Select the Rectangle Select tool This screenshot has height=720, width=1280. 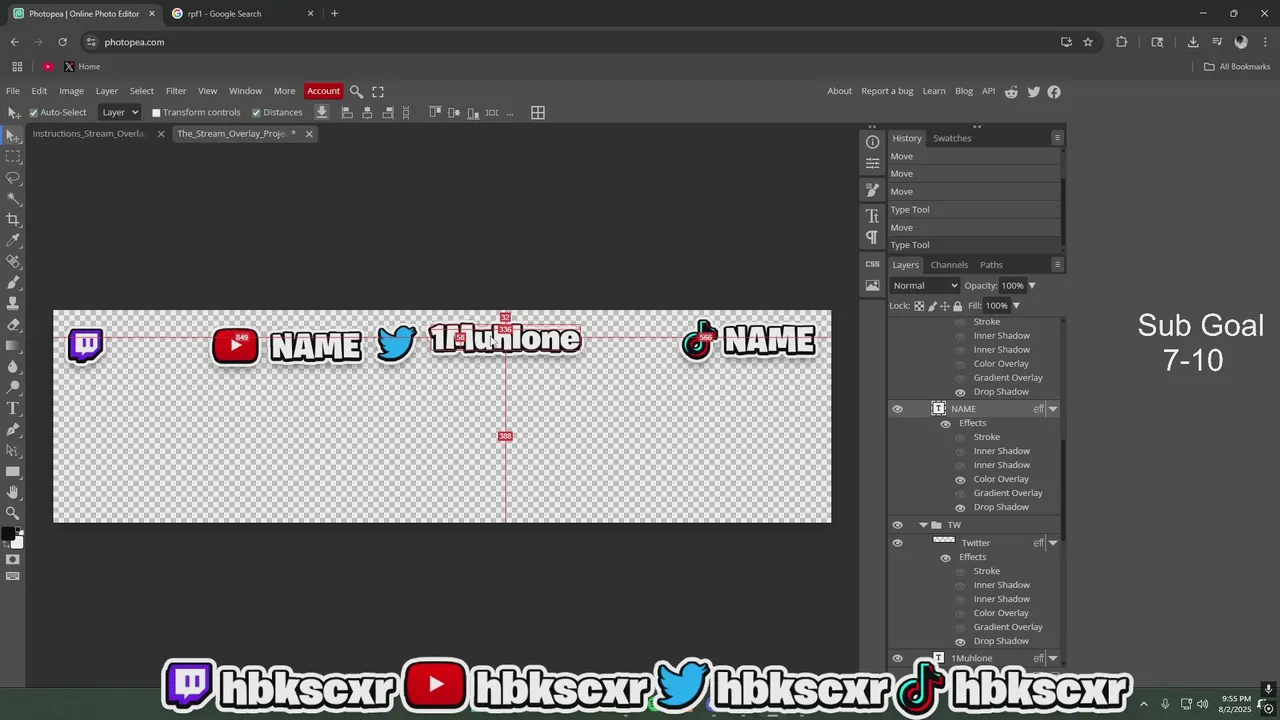coord(13,156)
